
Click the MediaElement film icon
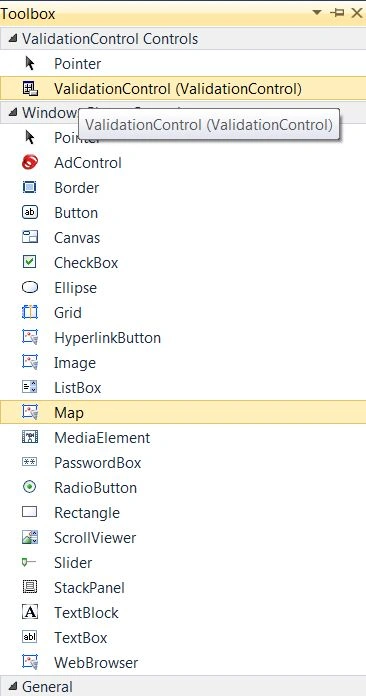(30, 437)
